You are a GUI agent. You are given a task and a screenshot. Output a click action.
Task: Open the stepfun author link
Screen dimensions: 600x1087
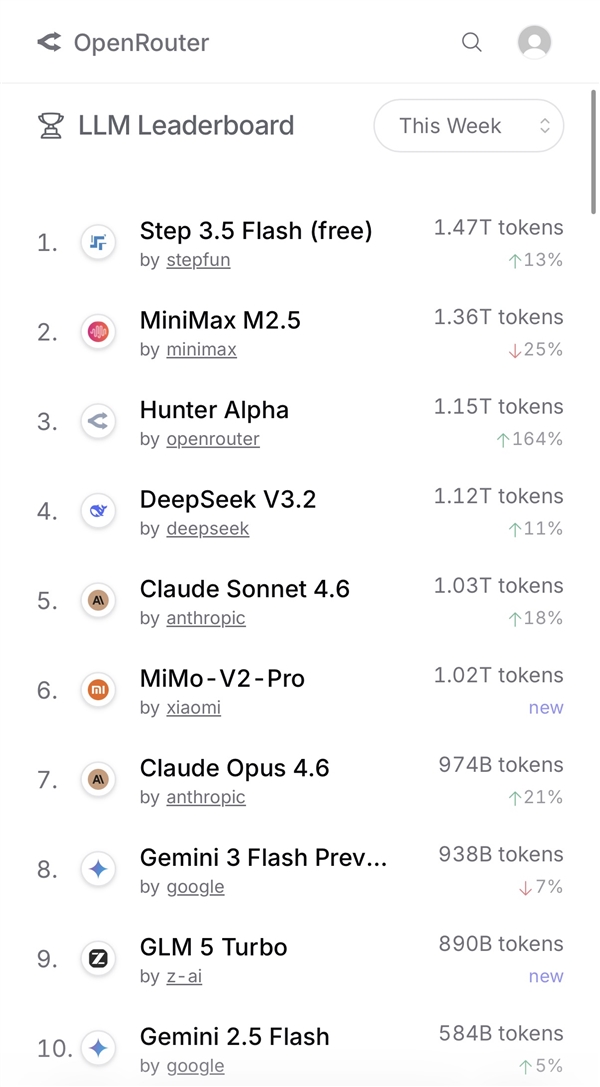coord(196,260)
